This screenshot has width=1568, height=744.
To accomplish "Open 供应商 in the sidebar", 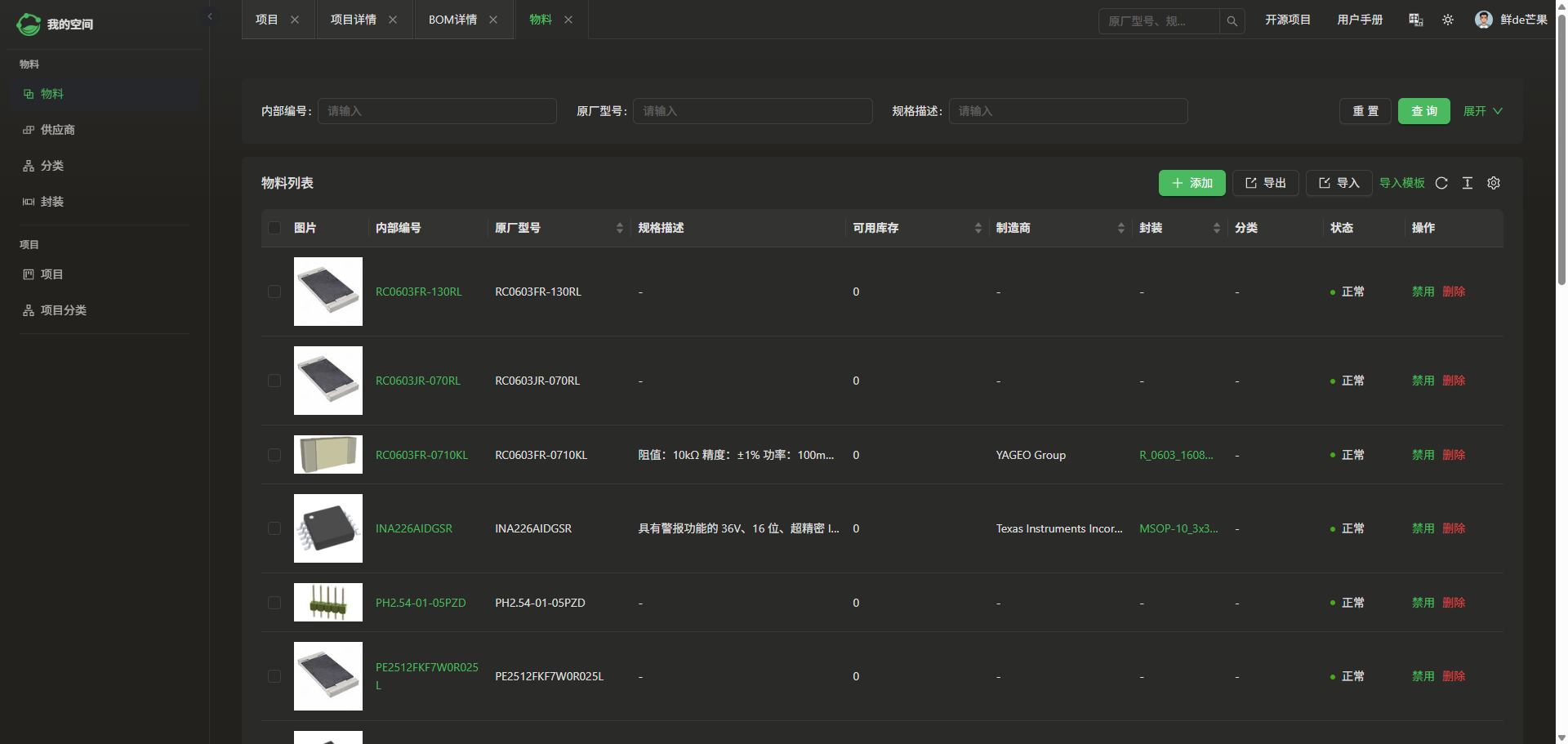I will click(x=57, y=130).
